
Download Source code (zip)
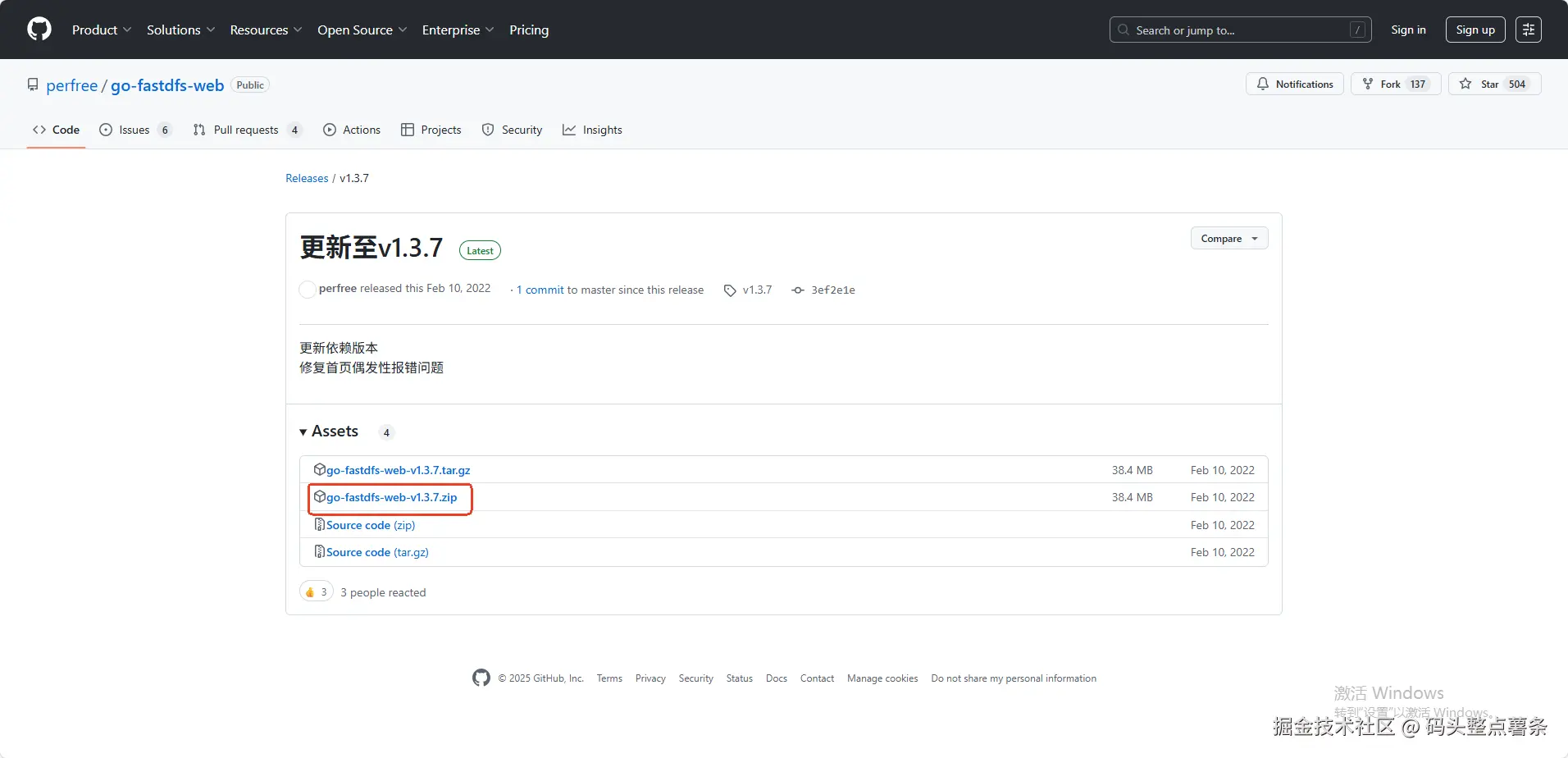click(371, 525)
